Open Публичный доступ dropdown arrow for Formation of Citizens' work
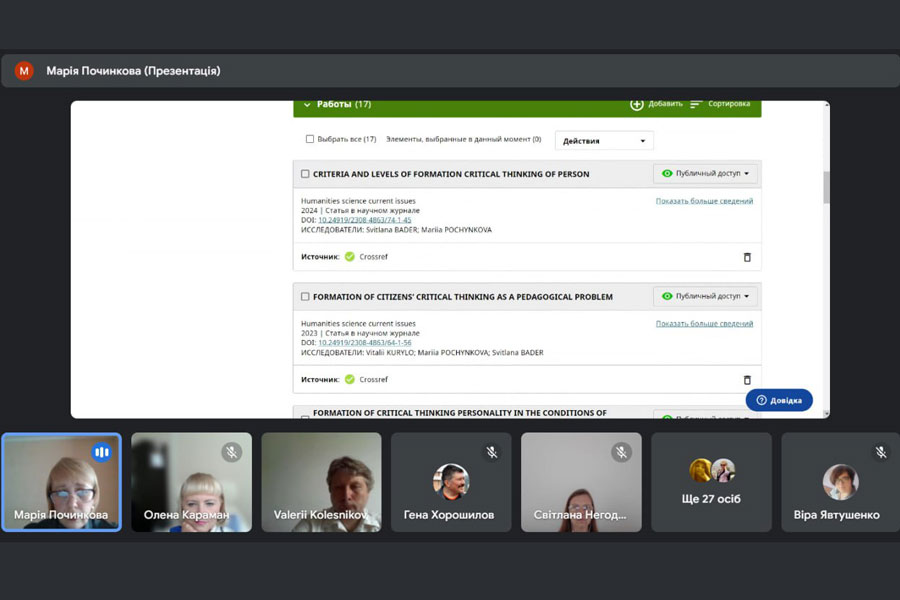The width and height of the screenshot is (900, 600). pyautogui.click(x=747, y=296)
